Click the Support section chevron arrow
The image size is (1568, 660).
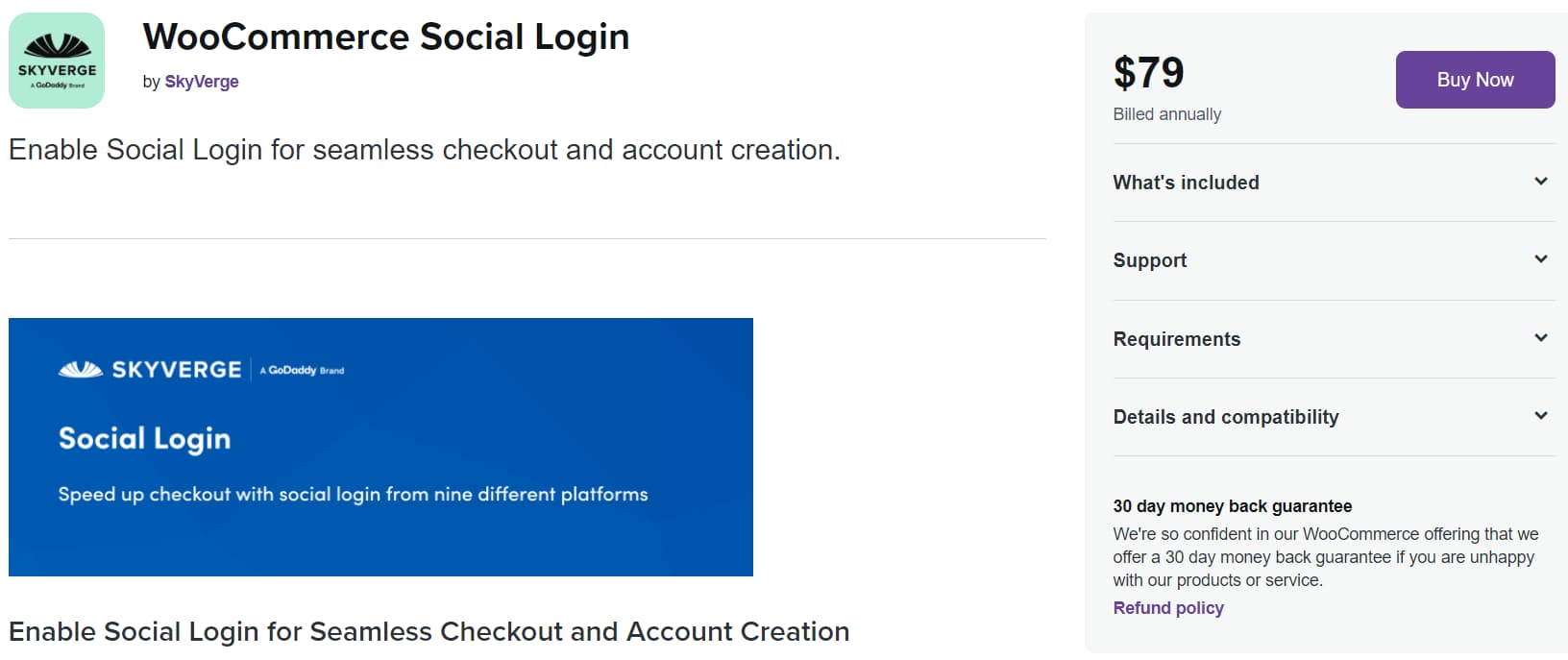(1540, 259)
